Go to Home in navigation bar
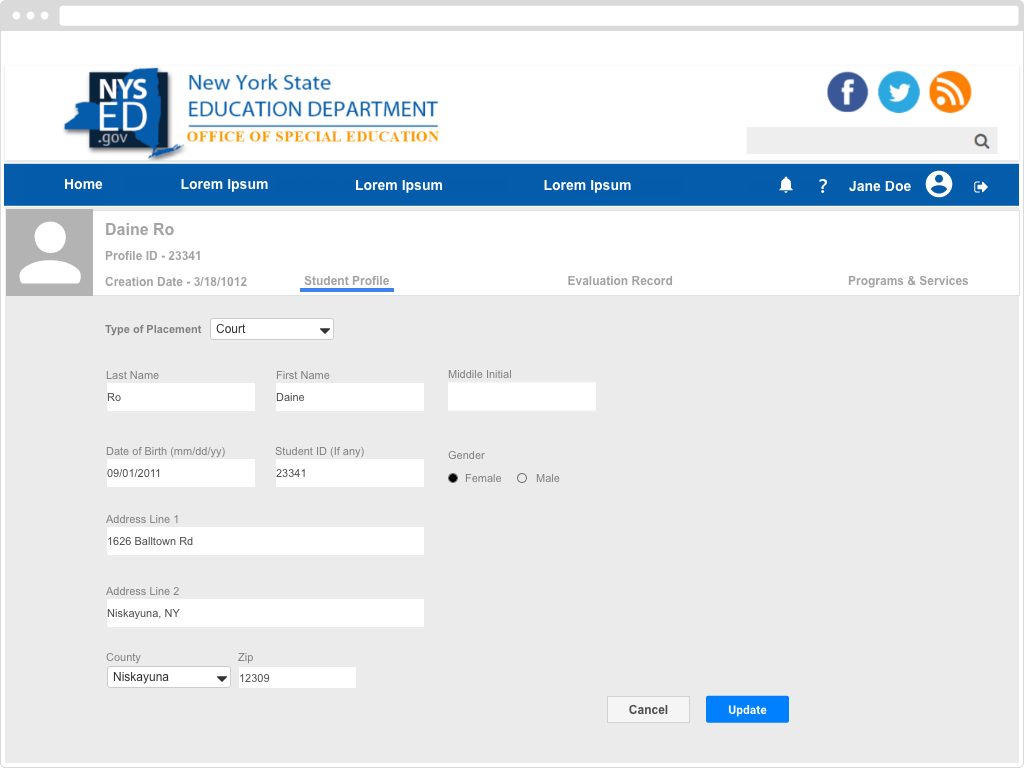The width and height of the screenshot is (1024, 768). click(x=83, y=184)
